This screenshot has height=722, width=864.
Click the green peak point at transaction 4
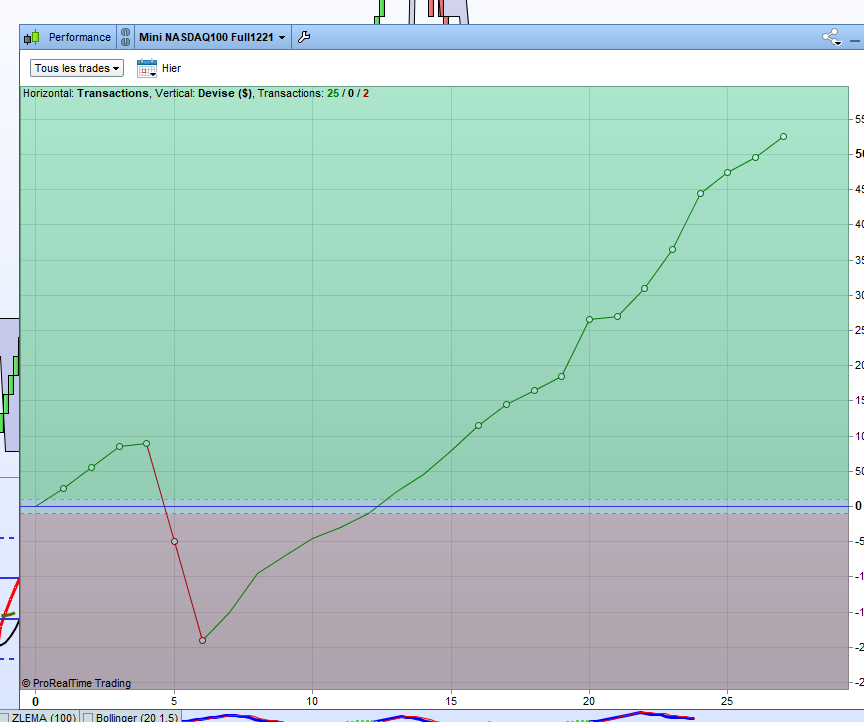147,444
